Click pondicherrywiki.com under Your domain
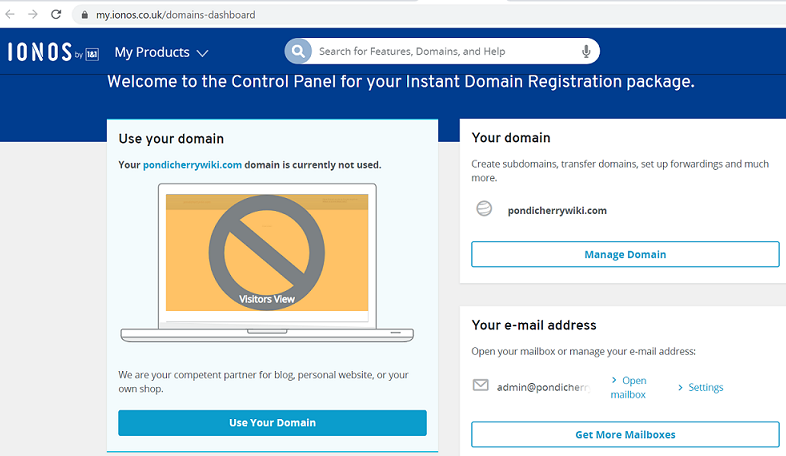 click(x=557, y=210)
